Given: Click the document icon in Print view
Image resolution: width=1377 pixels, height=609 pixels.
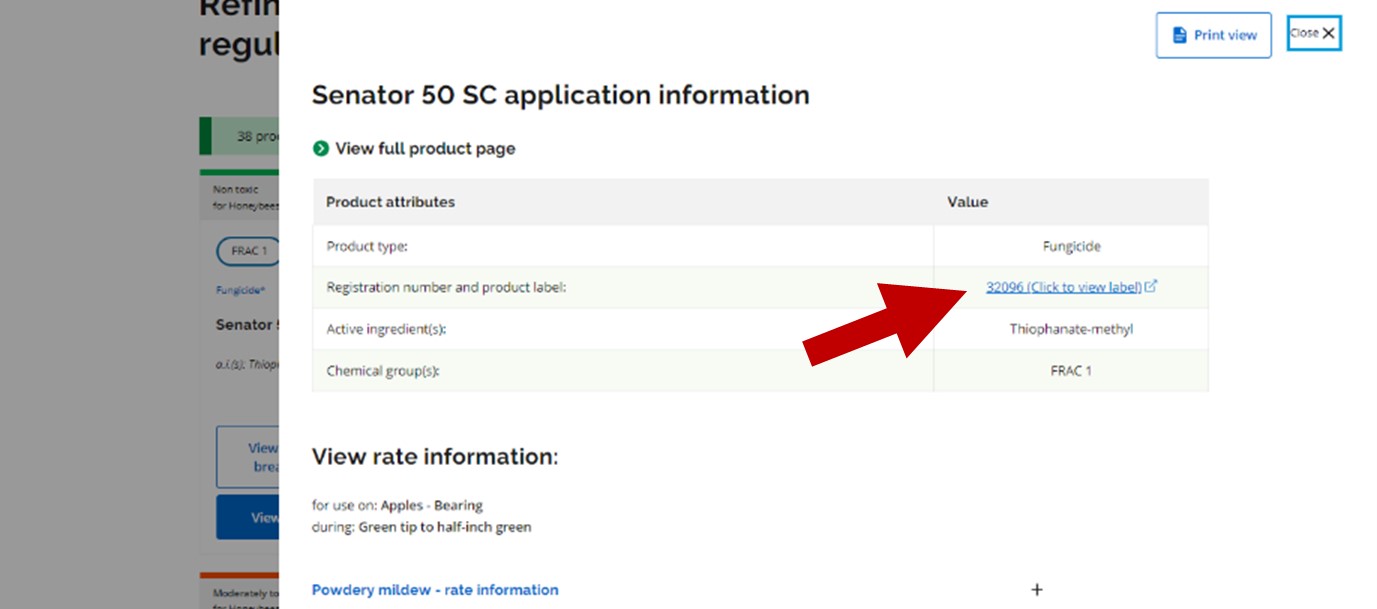Looking at the screenshot, I should (x=1178, y=35).
